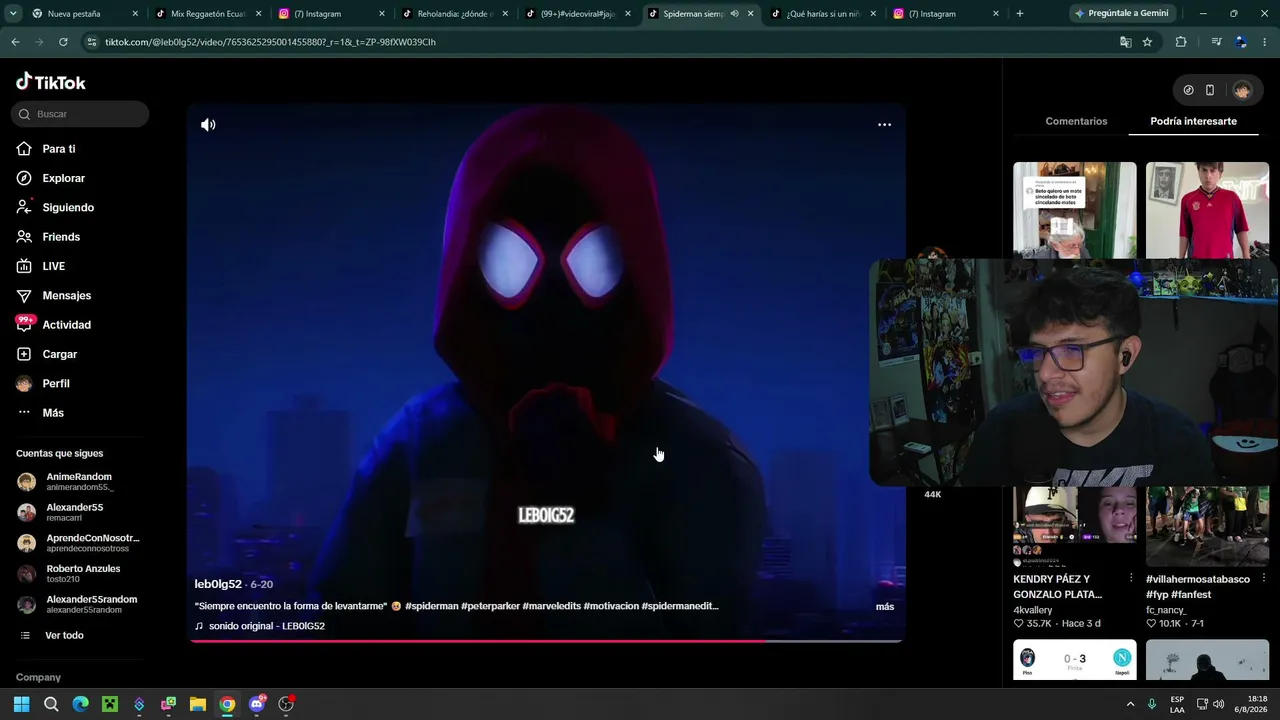Open Discord from the taskbar
Image resolution: width=1280 pixels, height=720 pixels.
pyautogui.click(x=257, y=704)
